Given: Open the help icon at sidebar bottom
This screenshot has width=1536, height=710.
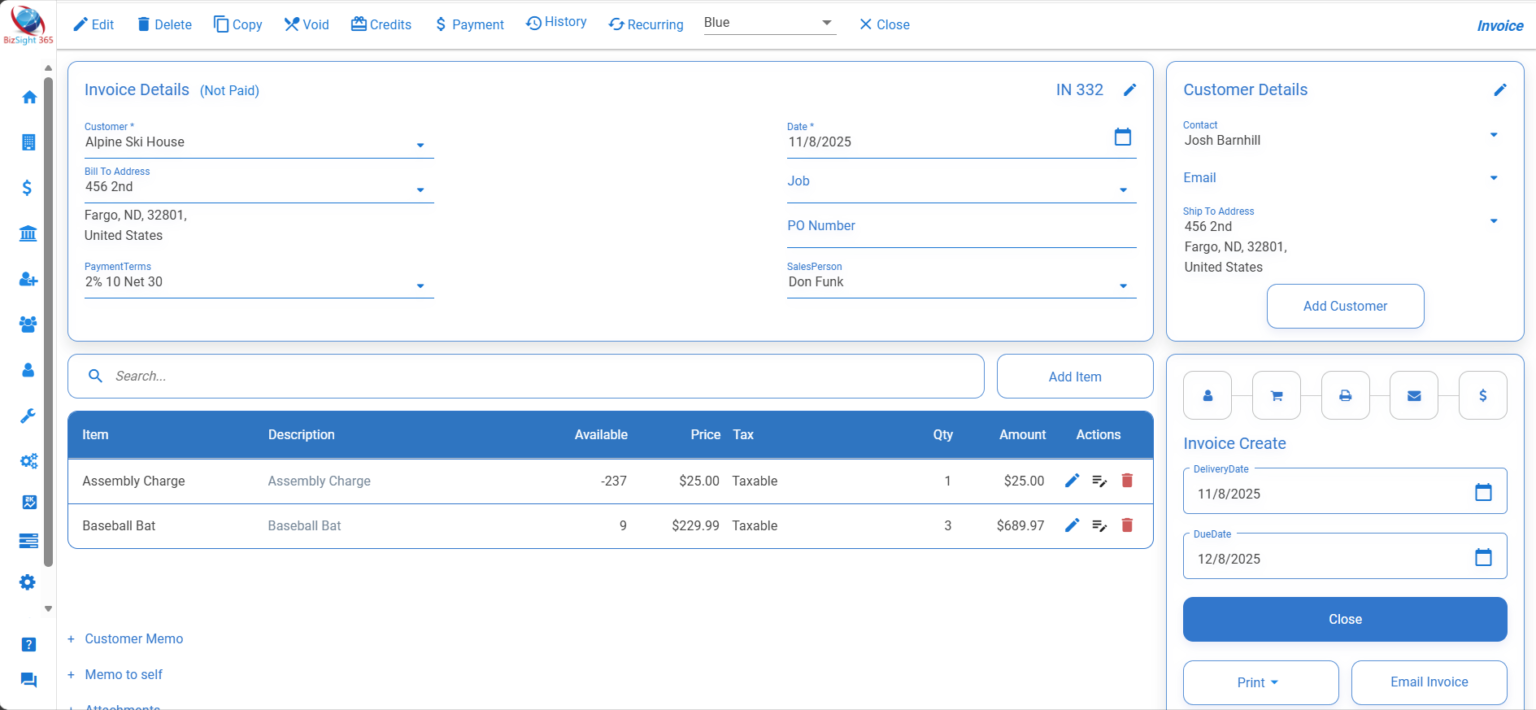Looking at the screenshot, I should [x=28, y=645].
